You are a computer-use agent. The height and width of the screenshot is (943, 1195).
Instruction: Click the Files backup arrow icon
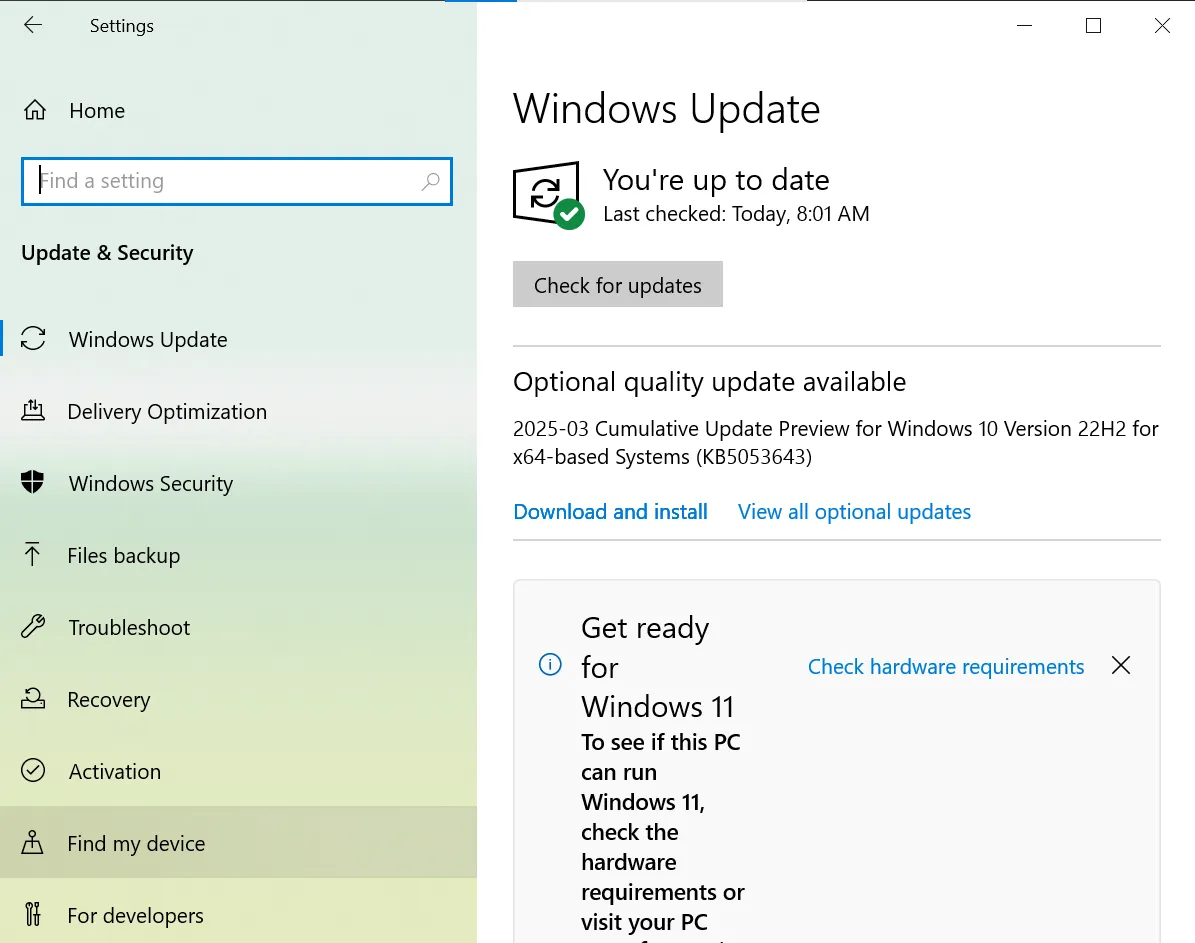pyautogui.click(x=33, y=556)
